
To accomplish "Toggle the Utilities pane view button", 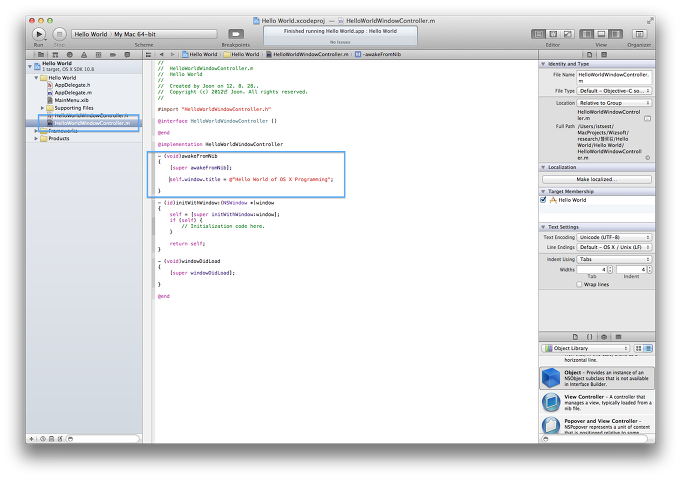I will 615,34.
